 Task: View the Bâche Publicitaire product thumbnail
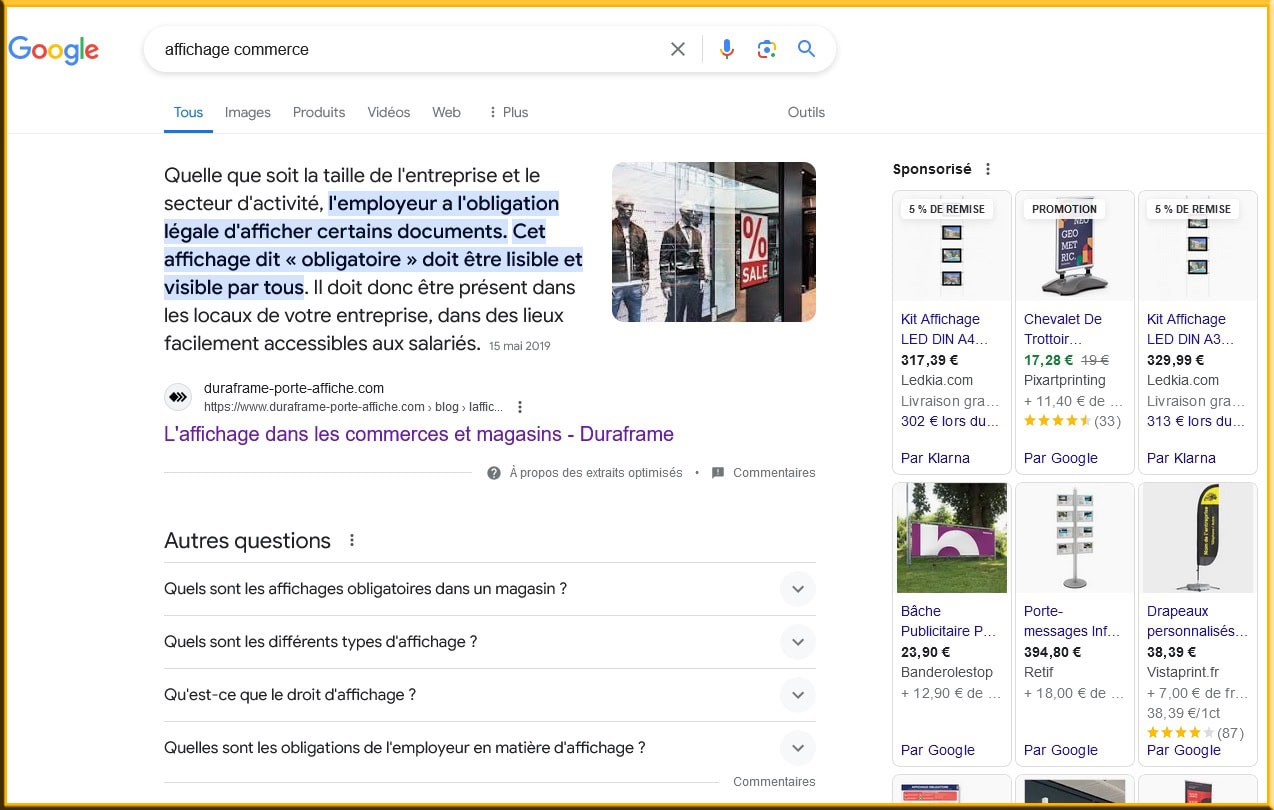pos(950,537)
